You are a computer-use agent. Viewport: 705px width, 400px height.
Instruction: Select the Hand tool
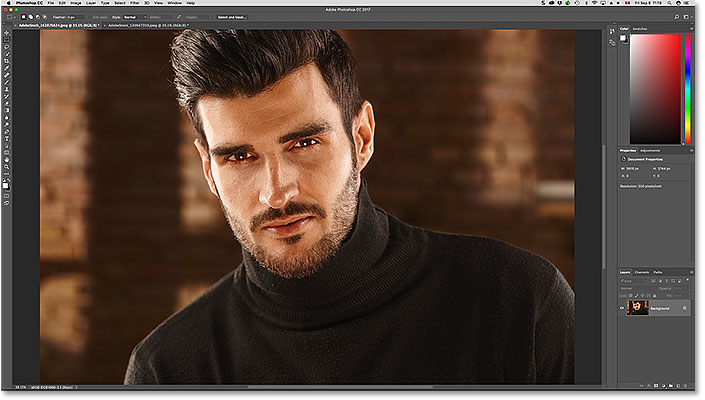point(6,160)
